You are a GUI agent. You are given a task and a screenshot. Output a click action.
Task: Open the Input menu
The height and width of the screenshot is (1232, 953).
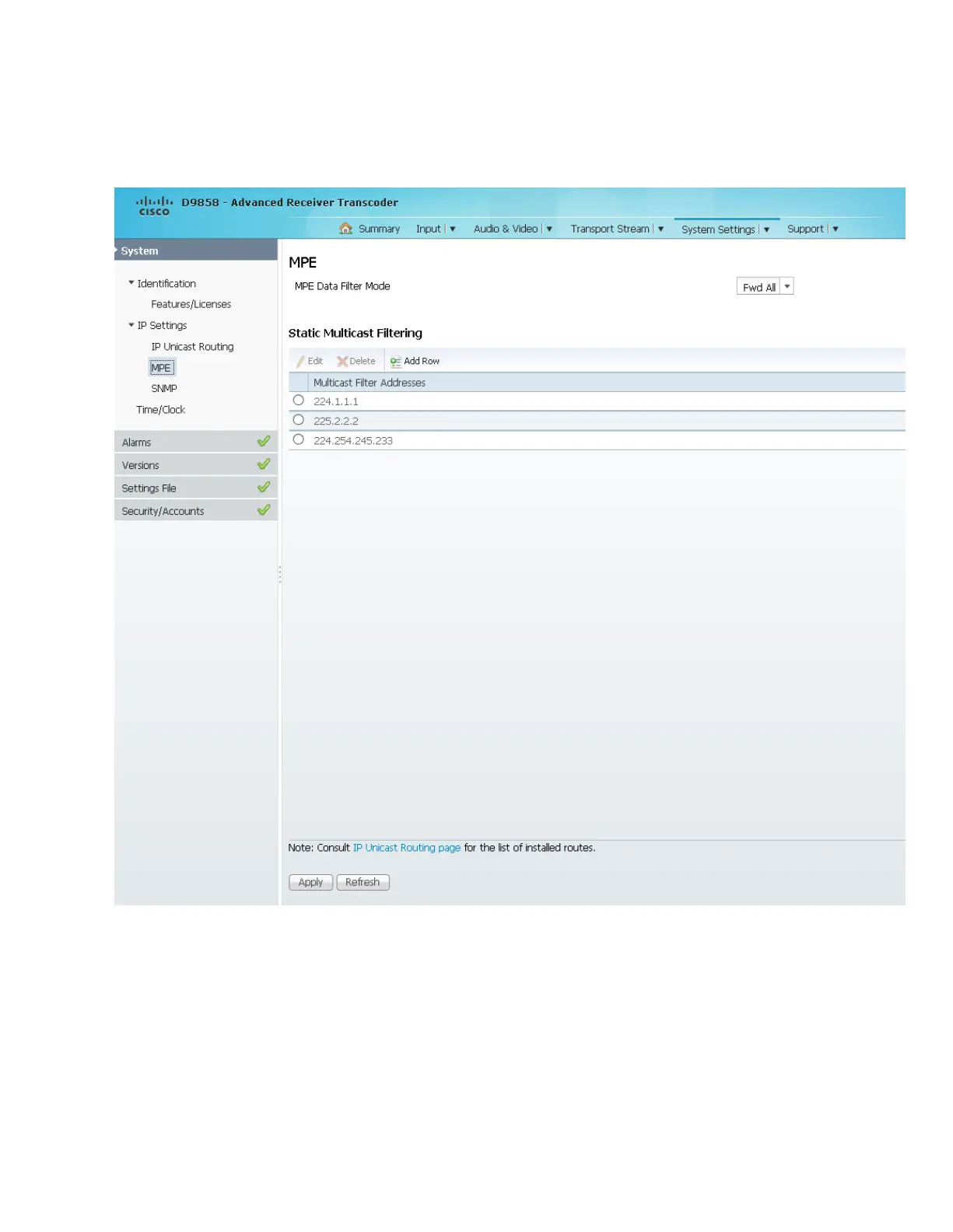pos(428,229)
